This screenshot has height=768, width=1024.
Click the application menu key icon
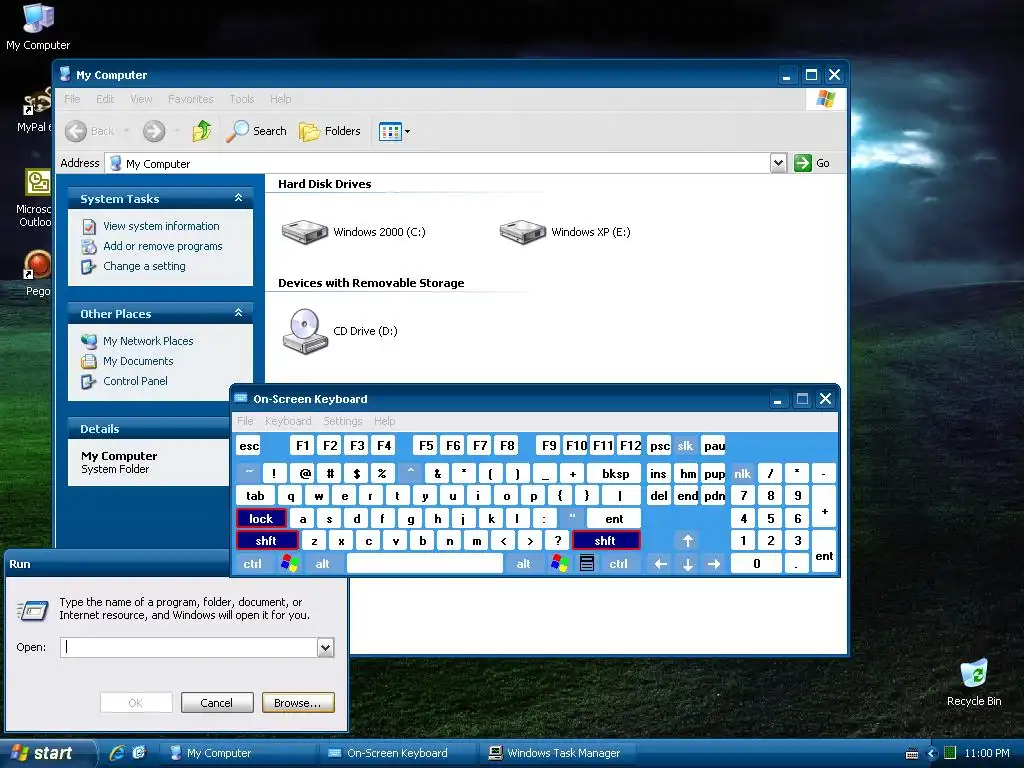(x=587, y=564)
